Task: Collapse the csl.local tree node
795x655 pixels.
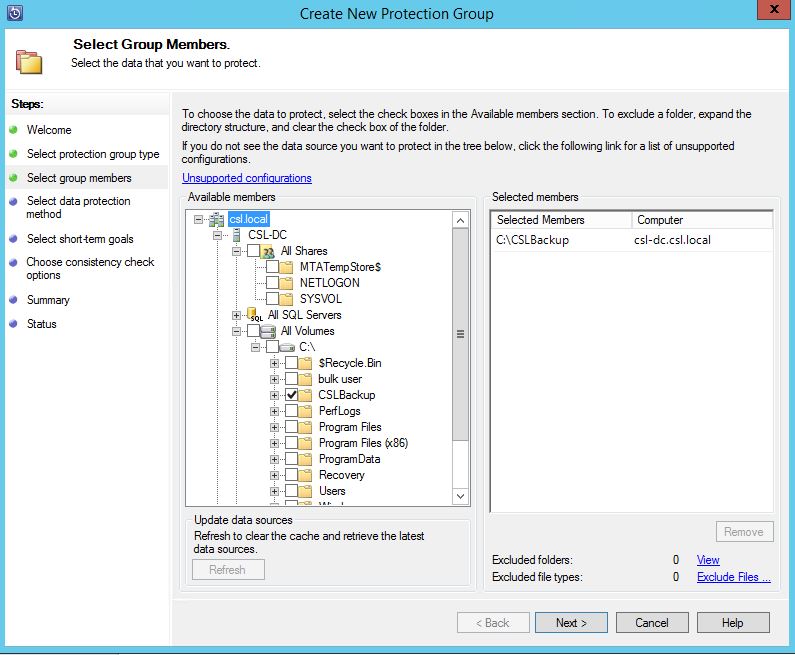Action: 199,220
